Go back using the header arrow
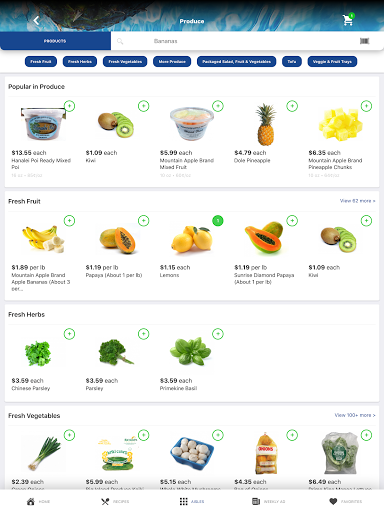 (36, 21)
